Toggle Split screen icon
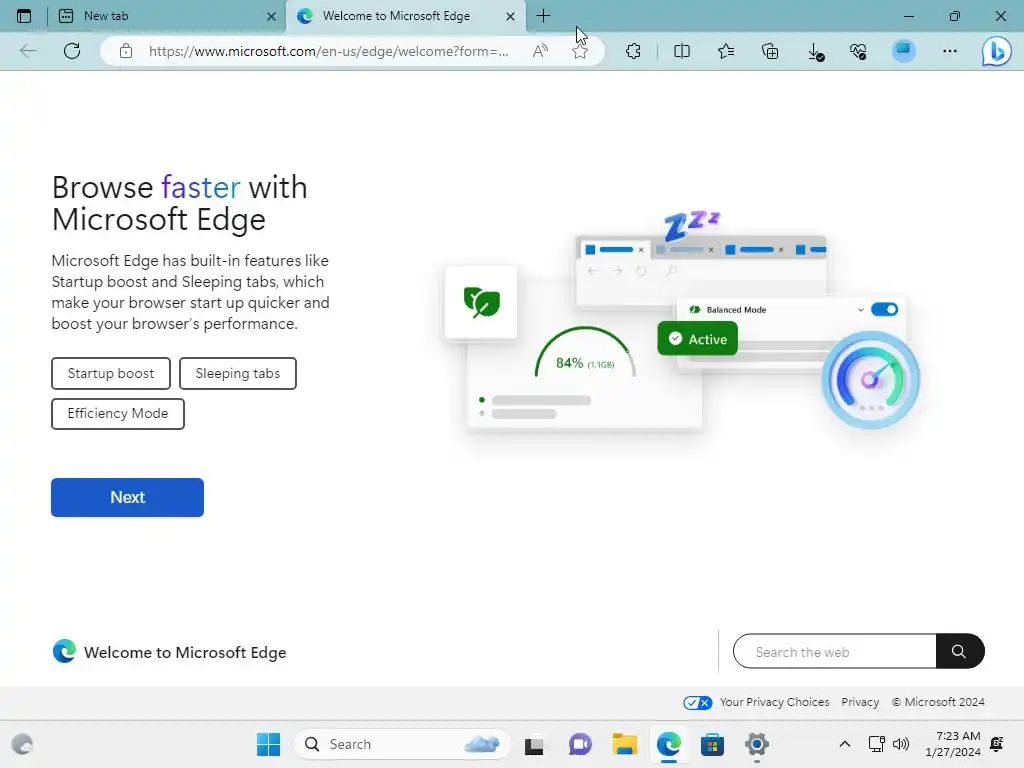The image size is (1024, 768). pos(681,51)
